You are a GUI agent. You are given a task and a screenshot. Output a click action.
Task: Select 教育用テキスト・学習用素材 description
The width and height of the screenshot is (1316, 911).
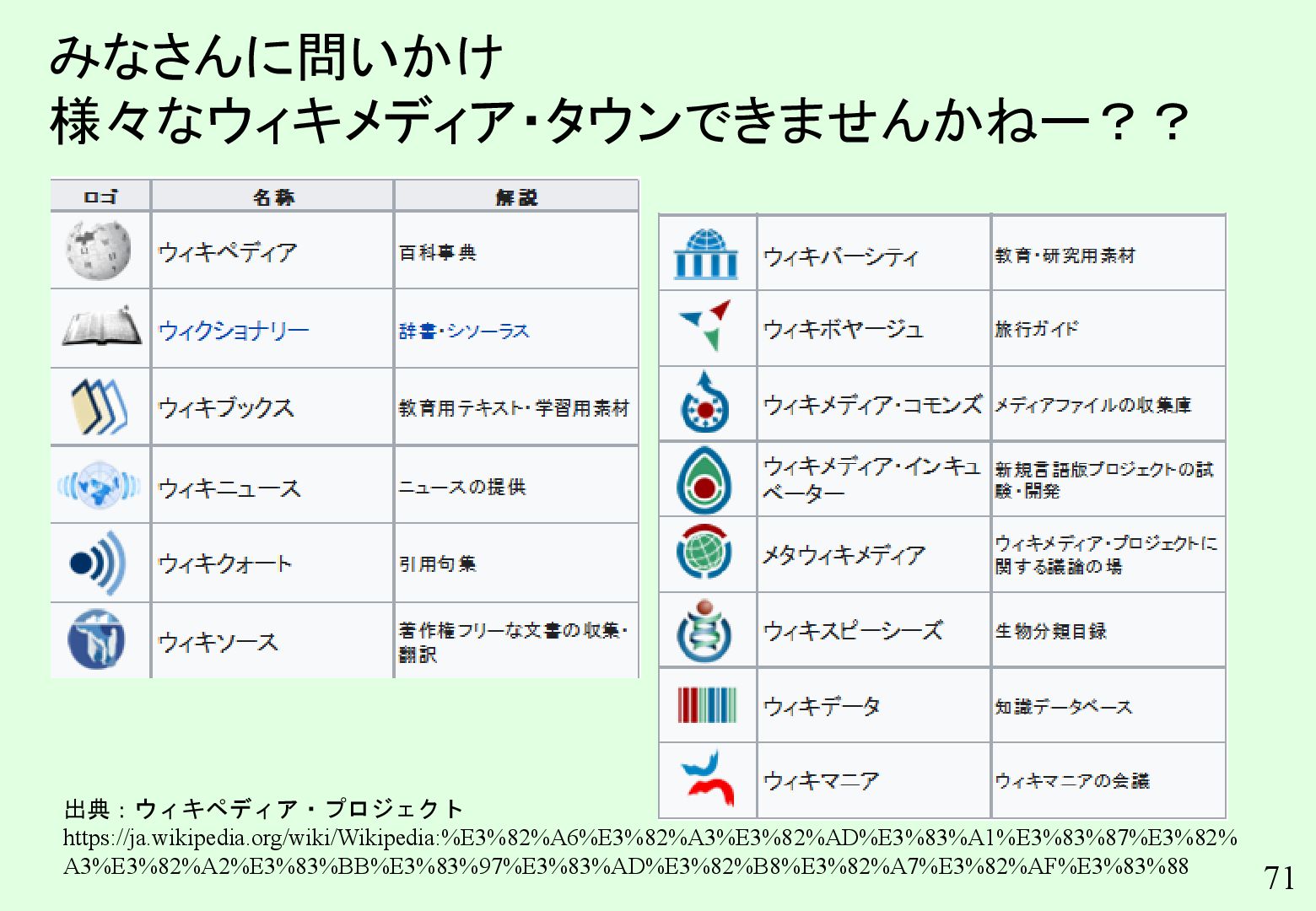click(x=515, y=407)
